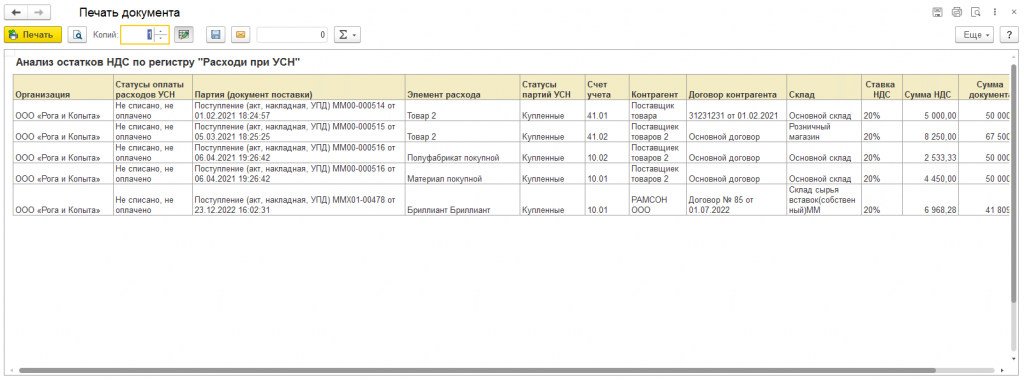The width and height of the screenshot is (1024, 380).
Task: Select the VAT amount 6 968,28
Action: (x=931, y=200)
